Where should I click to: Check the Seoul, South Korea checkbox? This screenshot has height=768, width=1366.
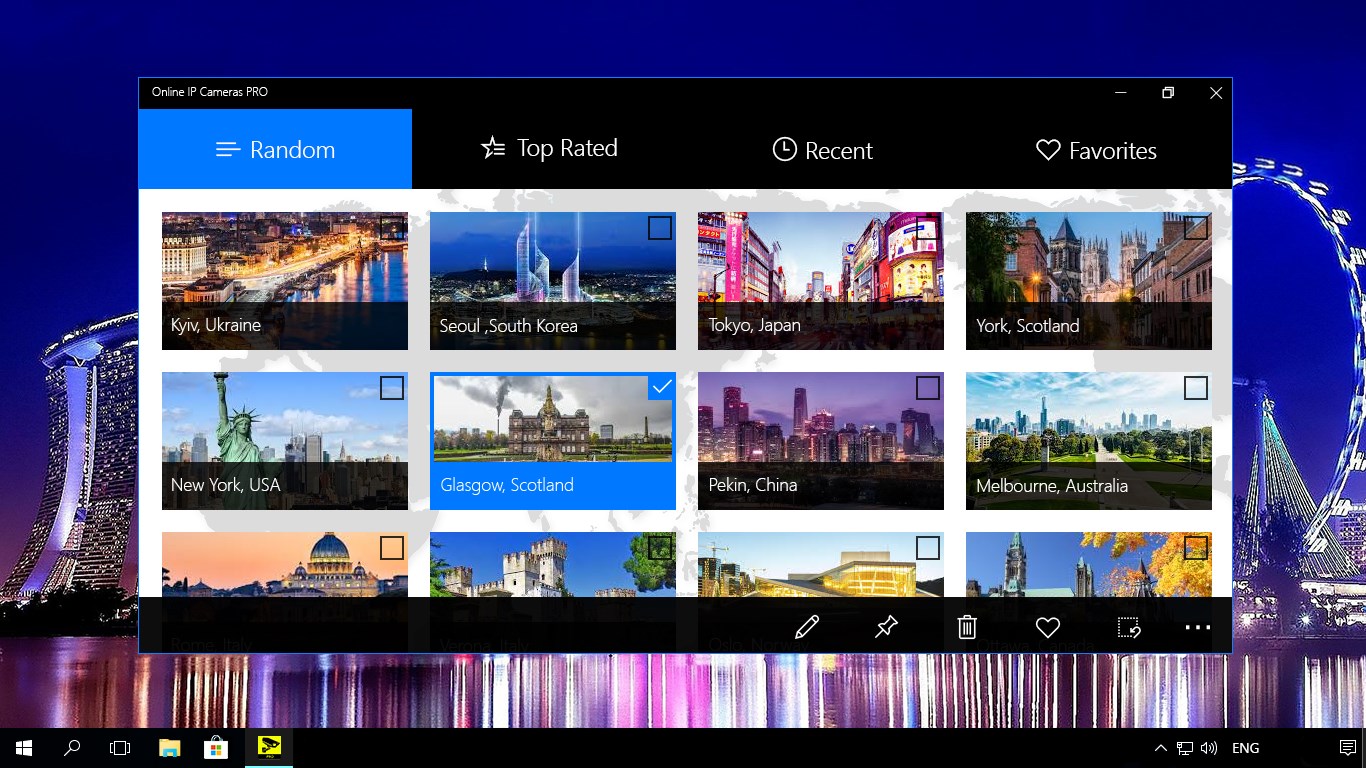[x=660, y=228]
